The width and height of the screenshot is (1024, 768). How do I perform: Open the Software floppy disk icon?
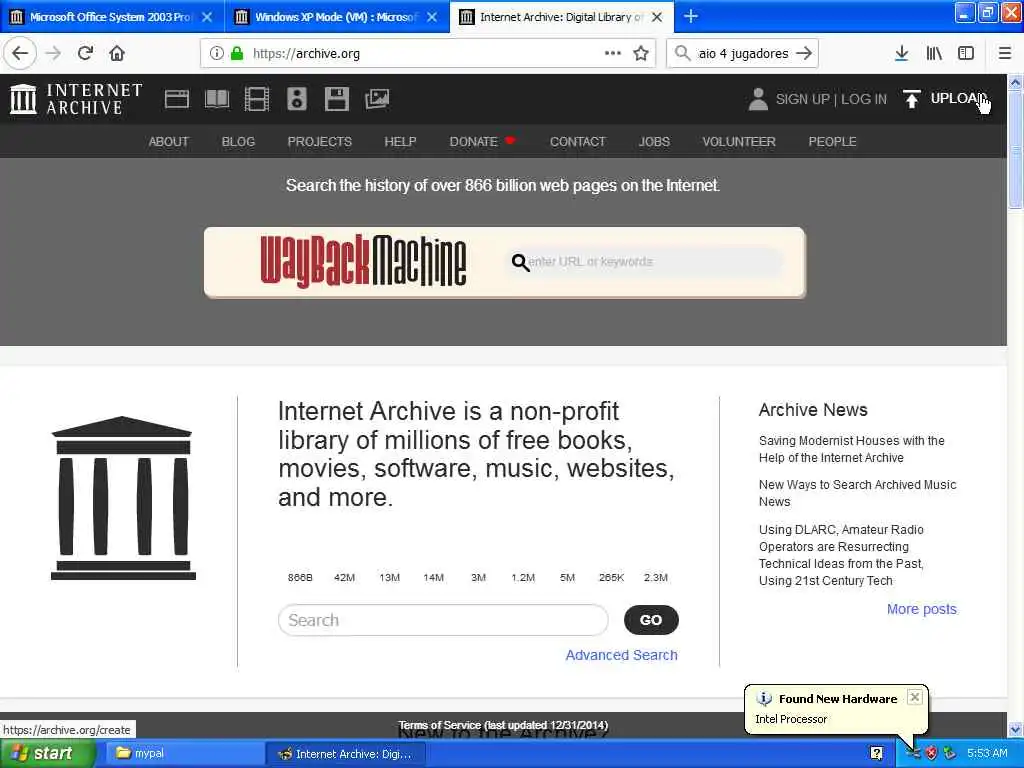tap(336, 99)
